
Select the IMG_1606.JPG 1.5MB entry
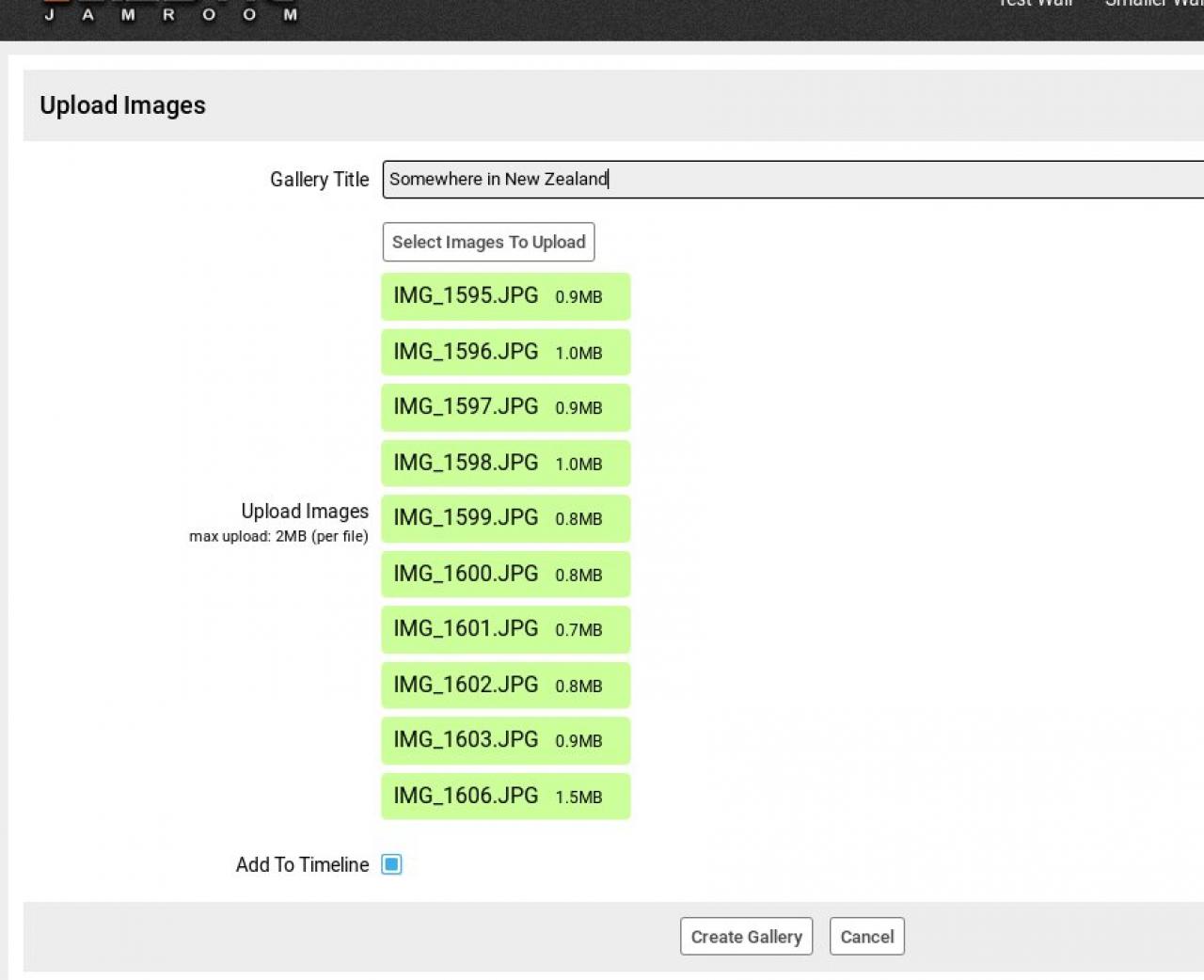505,797
